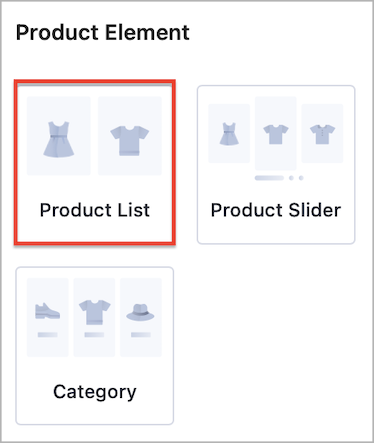This screenshot has width=374, height=443.
Task: Click the right slide tile background in Product Slider
Action: tap(322, 133)
